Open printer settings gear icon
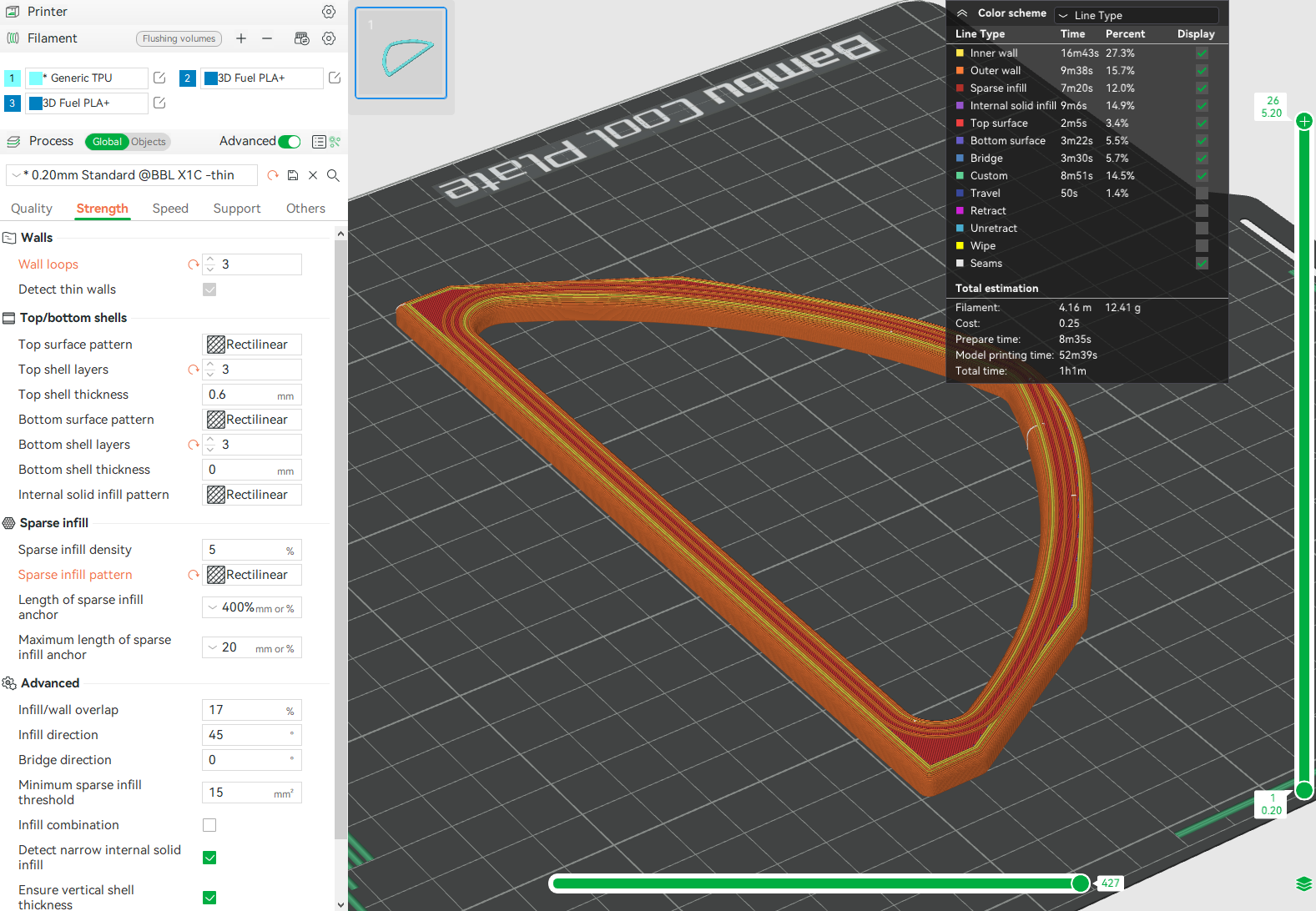 [x=329, y=12]
